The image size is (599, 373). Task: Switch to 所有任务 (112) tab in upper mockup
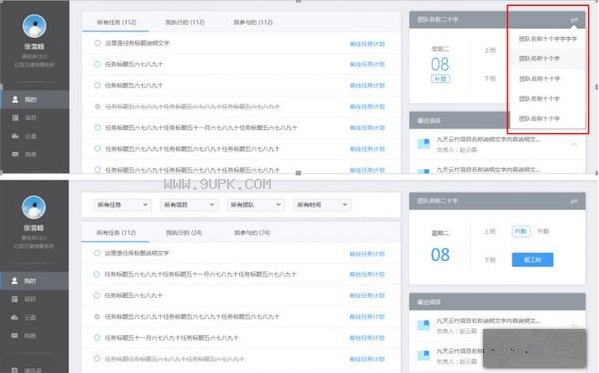[116, 22]
